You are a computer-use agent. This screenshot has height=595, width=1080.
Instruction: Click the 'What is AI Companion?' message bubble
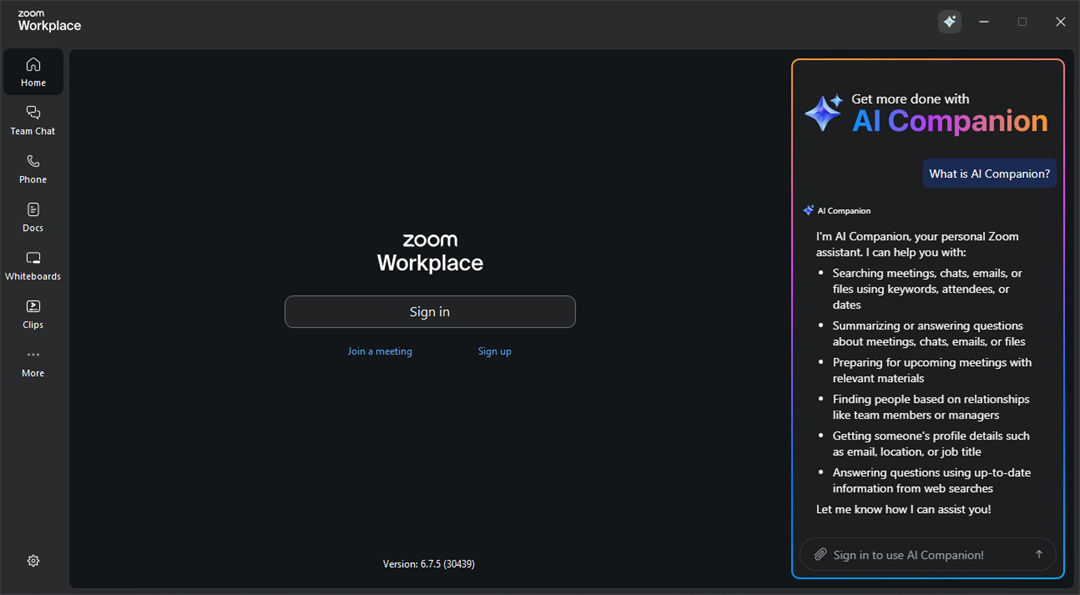pyautogui.click(x=989, y=174)
